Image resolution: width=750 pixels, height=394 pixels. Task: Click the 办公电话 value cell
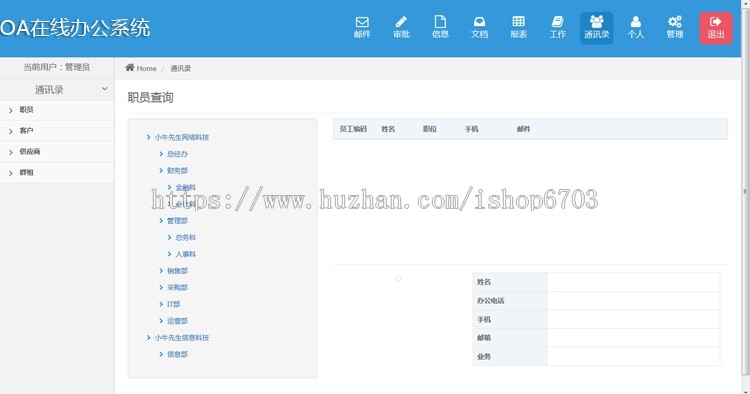coord(633,301)
